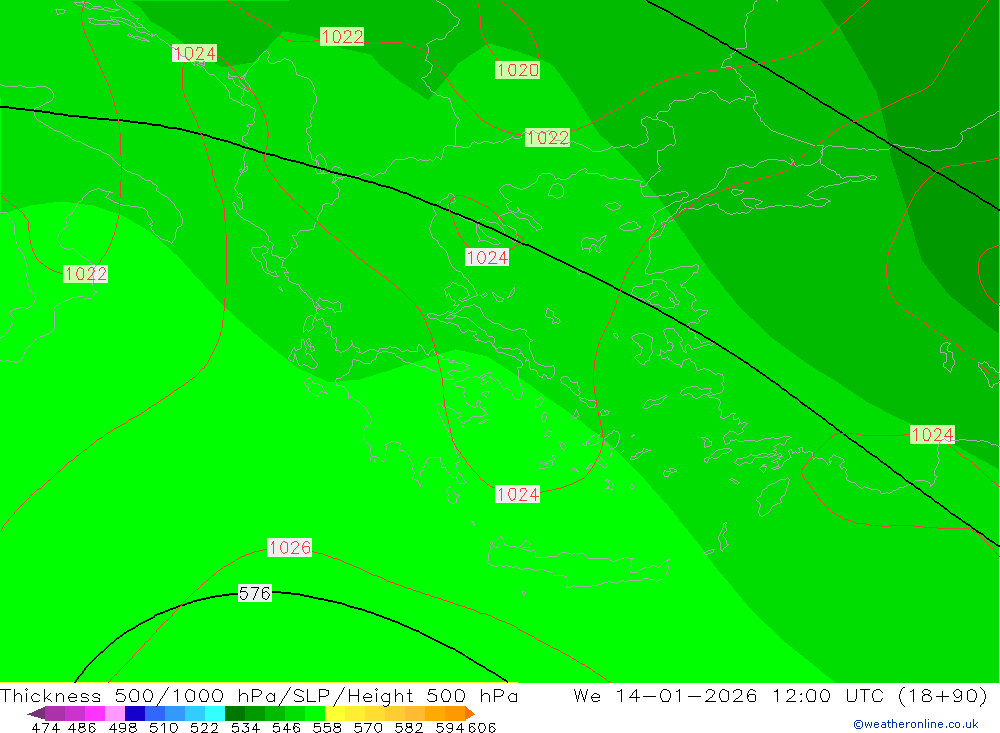Click the 1024 label directly above 1026 contour
This screenshot has height=733, width=1000.
(517, 494)
